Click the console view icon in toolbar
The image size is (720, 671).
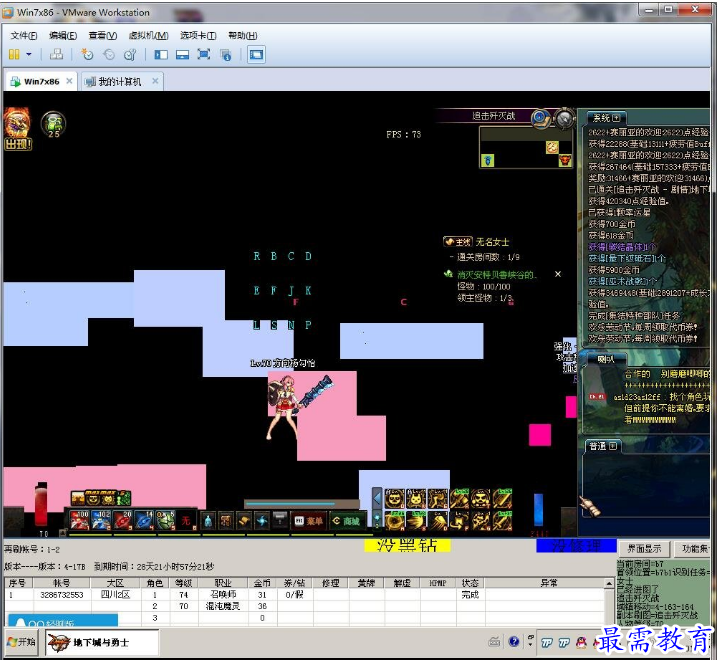(x=256, y=55)
